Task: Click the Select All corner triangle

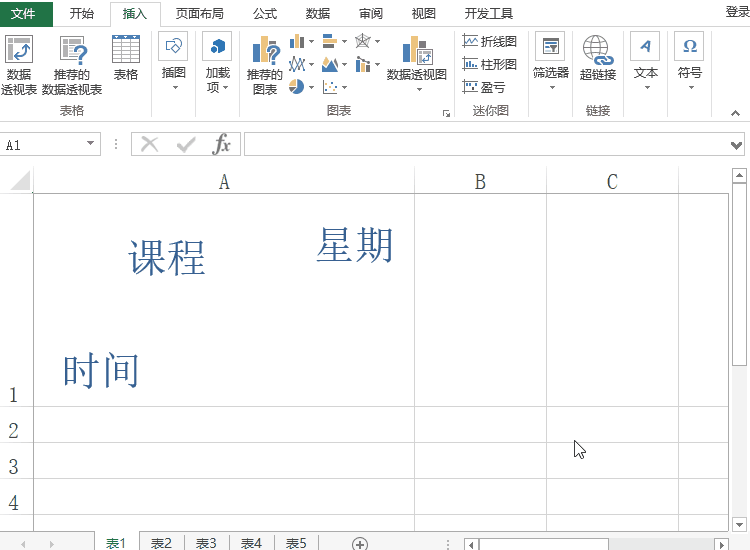Action: pos(20,181)
